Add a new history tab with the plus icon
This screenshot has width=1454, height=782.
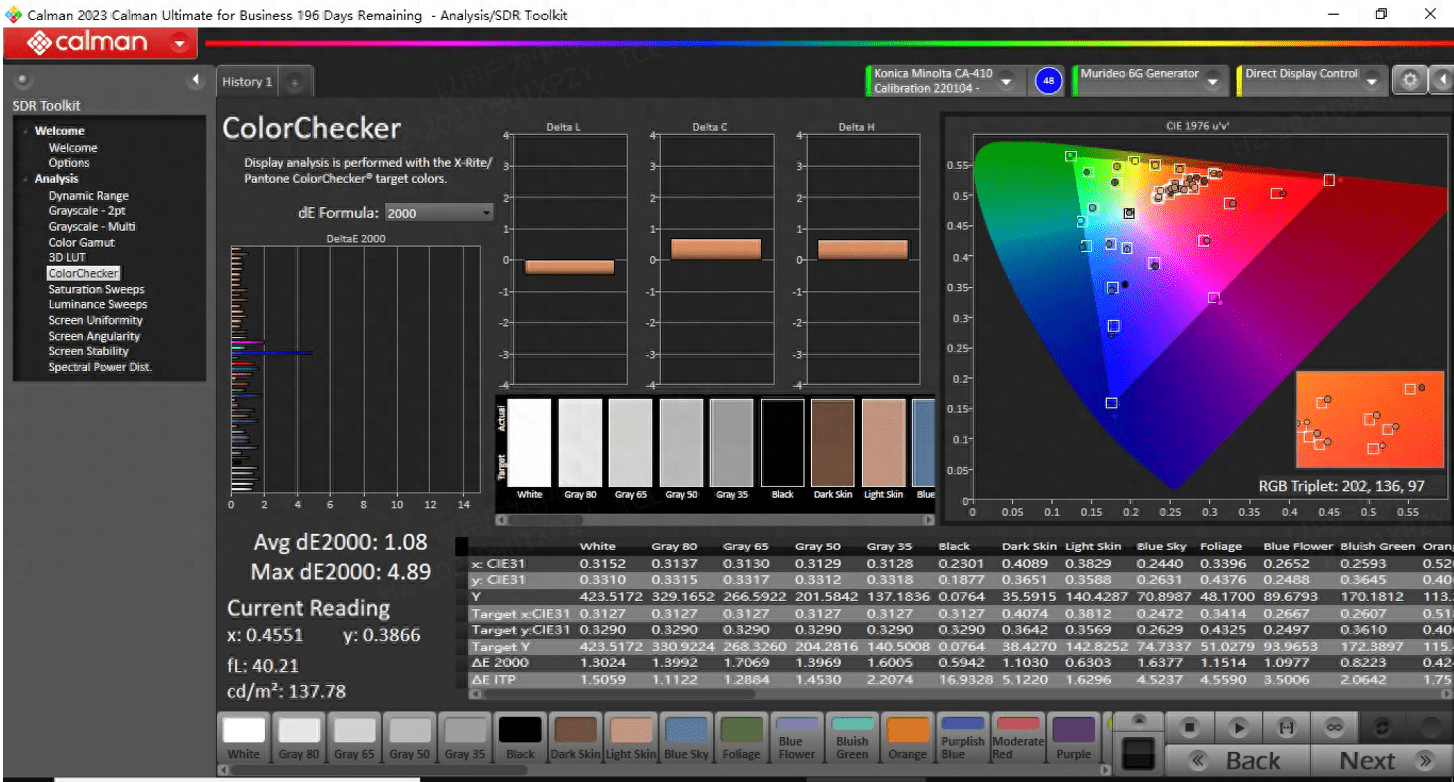(294, 83)
